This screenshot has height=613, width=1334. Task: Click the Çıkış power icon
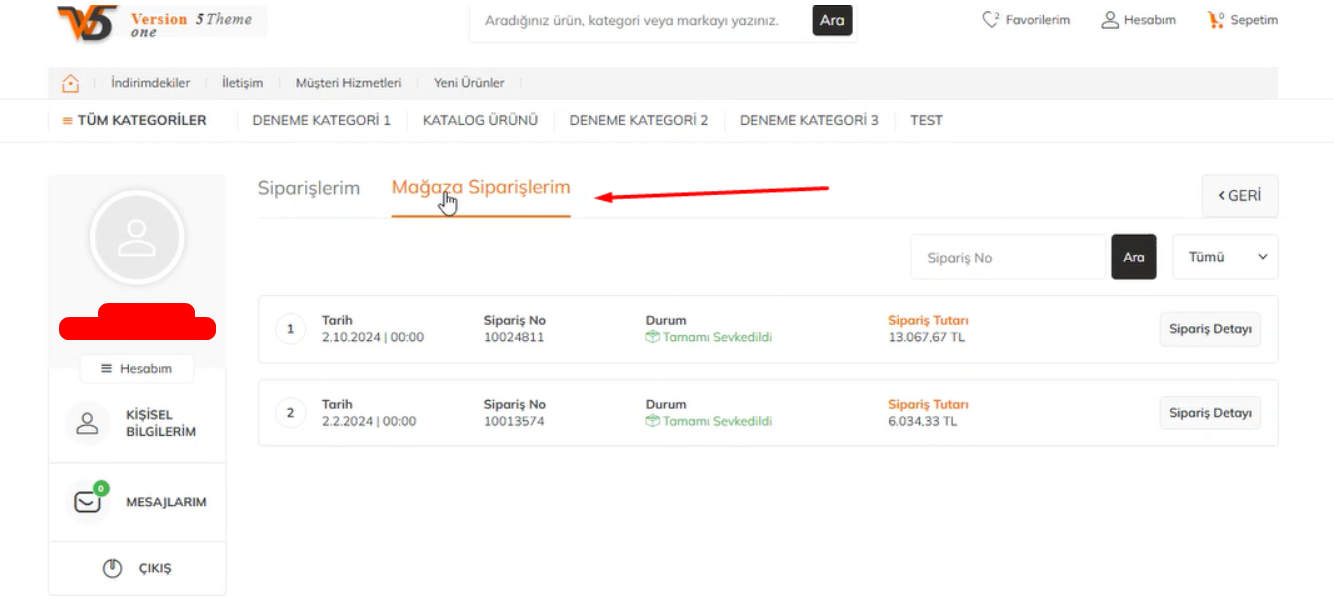coord(113,568)
